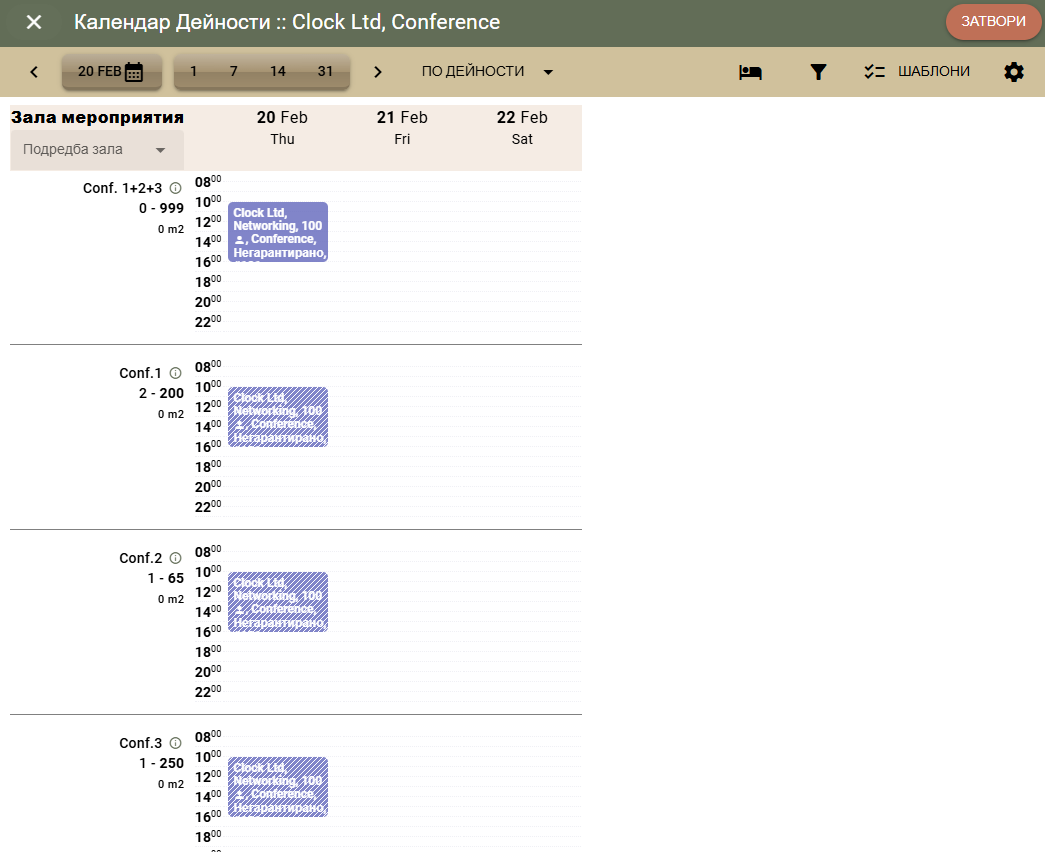Image resolution: width=1045 pixels, height=852 pixels.
Task: Show info for Conf. 1+2+3
Action: pos(175,188)
